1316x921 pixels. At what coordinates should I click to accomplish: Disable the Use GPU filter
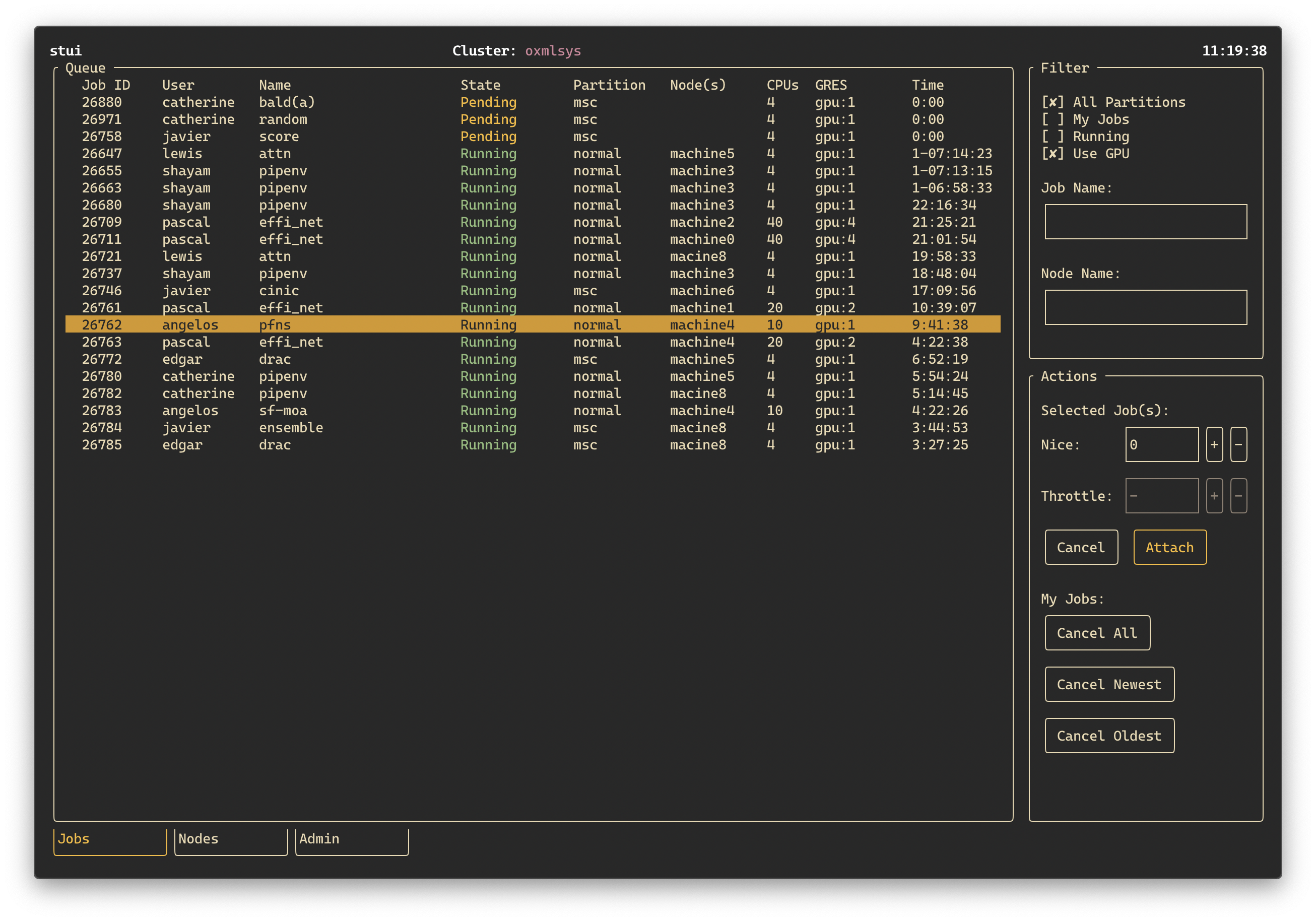[x=1055, y=153]
